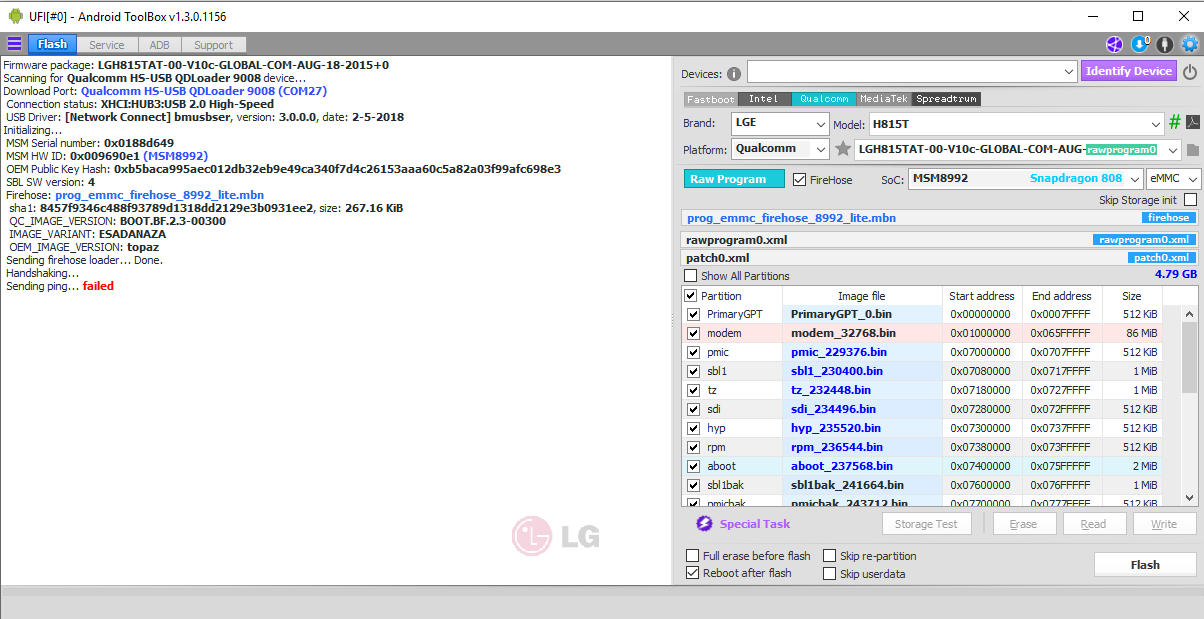Expand the Devices dropdown
The height and width of the screenshot is (619, 1204).
tap(1068, 72)
